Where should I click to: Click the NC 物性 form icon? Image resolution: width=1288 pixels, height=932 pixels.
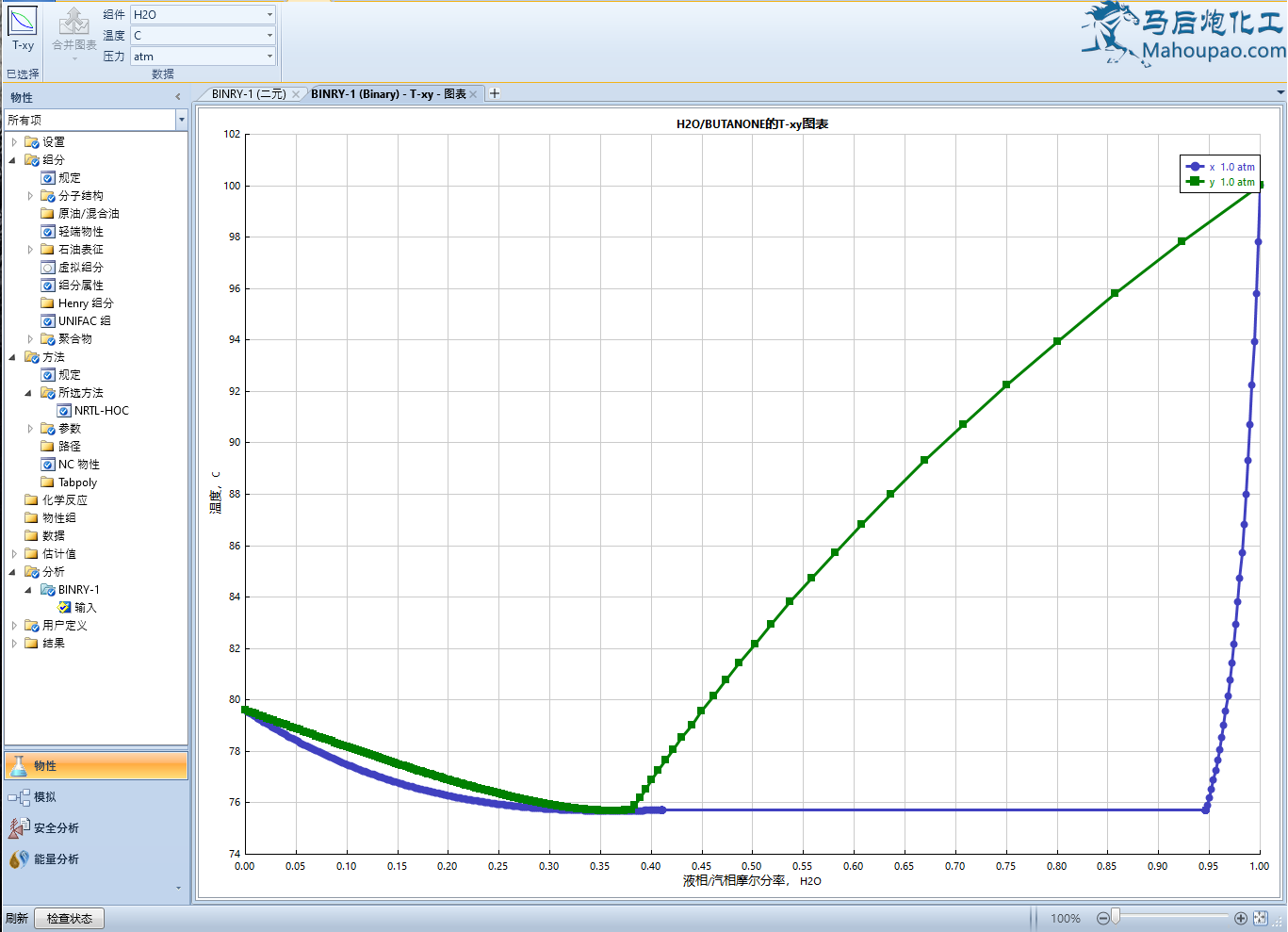tap(48, 465)
